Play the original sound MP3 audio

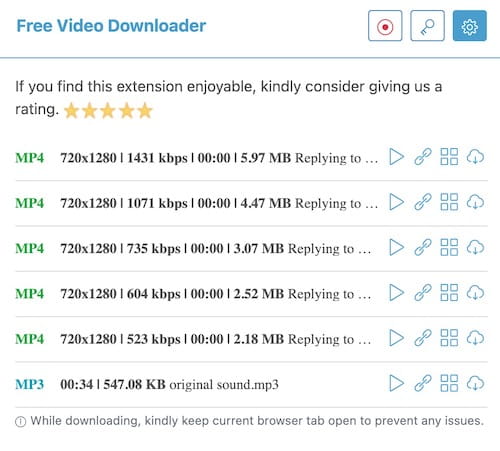click(x=396, y=383)
